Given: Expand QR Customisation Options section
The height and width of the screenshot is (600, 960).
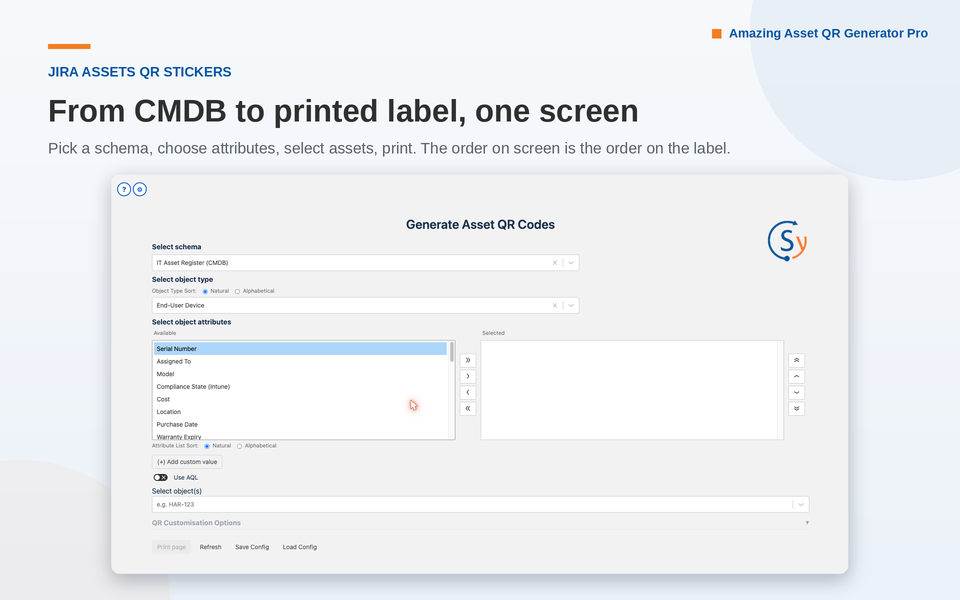Looking at the screenshot, I should [x=481, y=523].
